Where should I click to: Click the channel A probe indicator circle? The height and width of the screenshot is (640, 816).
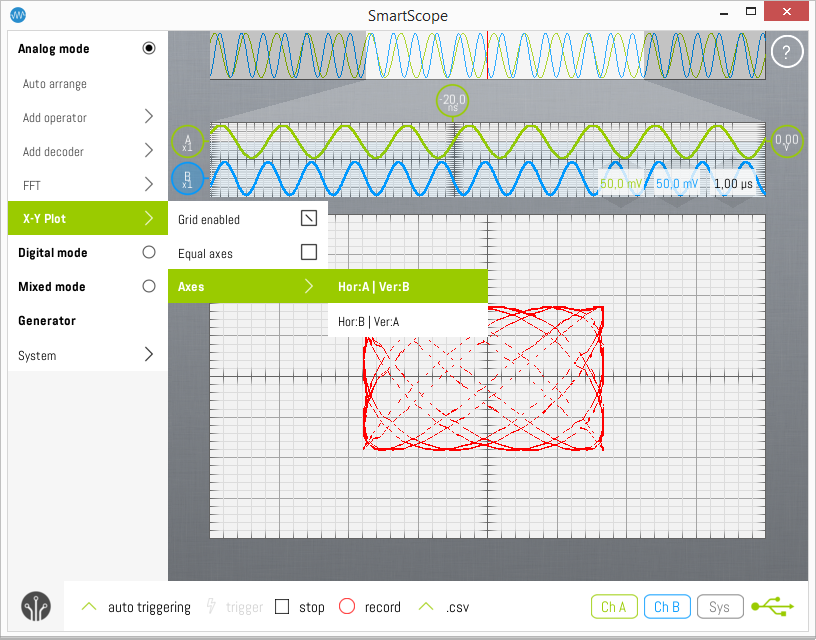point(187,142)
